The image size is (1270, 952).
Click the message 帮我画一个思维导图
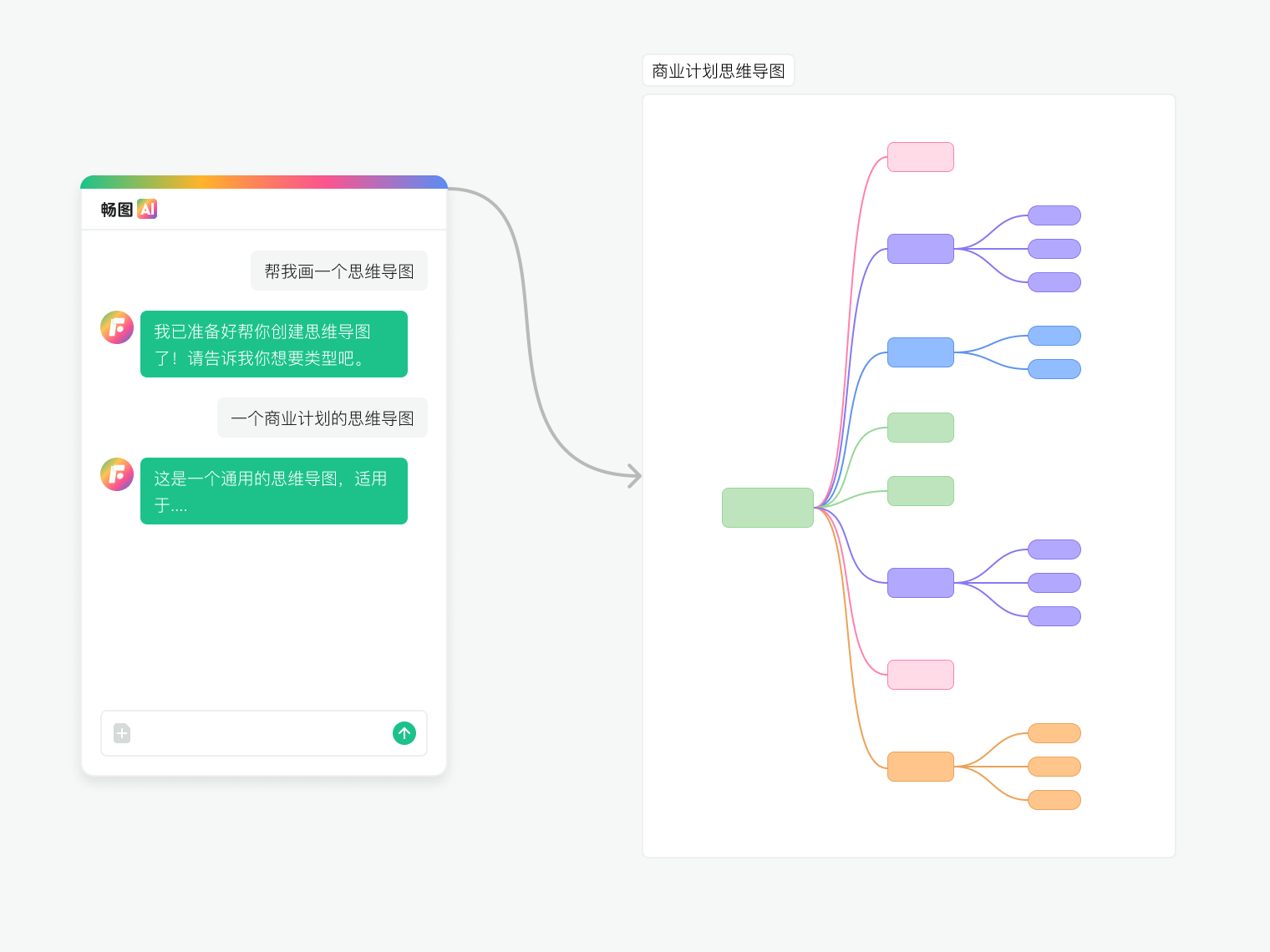click(339, 271)
